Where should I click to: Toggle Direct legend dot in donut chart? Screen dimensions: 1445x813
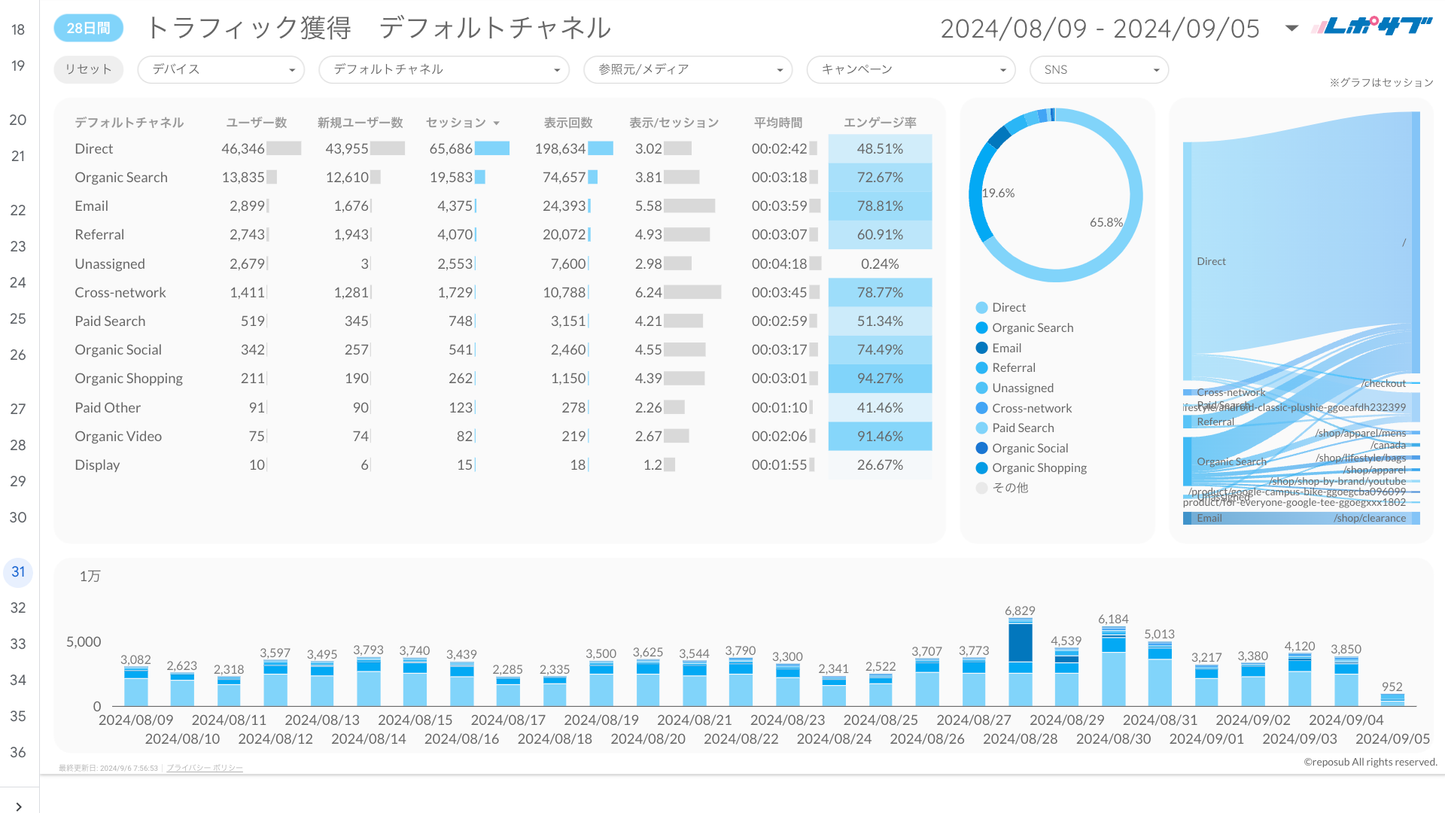pyautogui.click(x=981, y=308)
